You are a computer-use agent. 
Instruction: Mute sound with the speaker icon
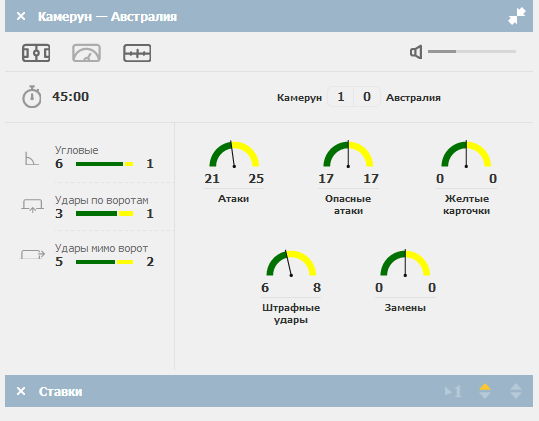(x=416, y=52)
